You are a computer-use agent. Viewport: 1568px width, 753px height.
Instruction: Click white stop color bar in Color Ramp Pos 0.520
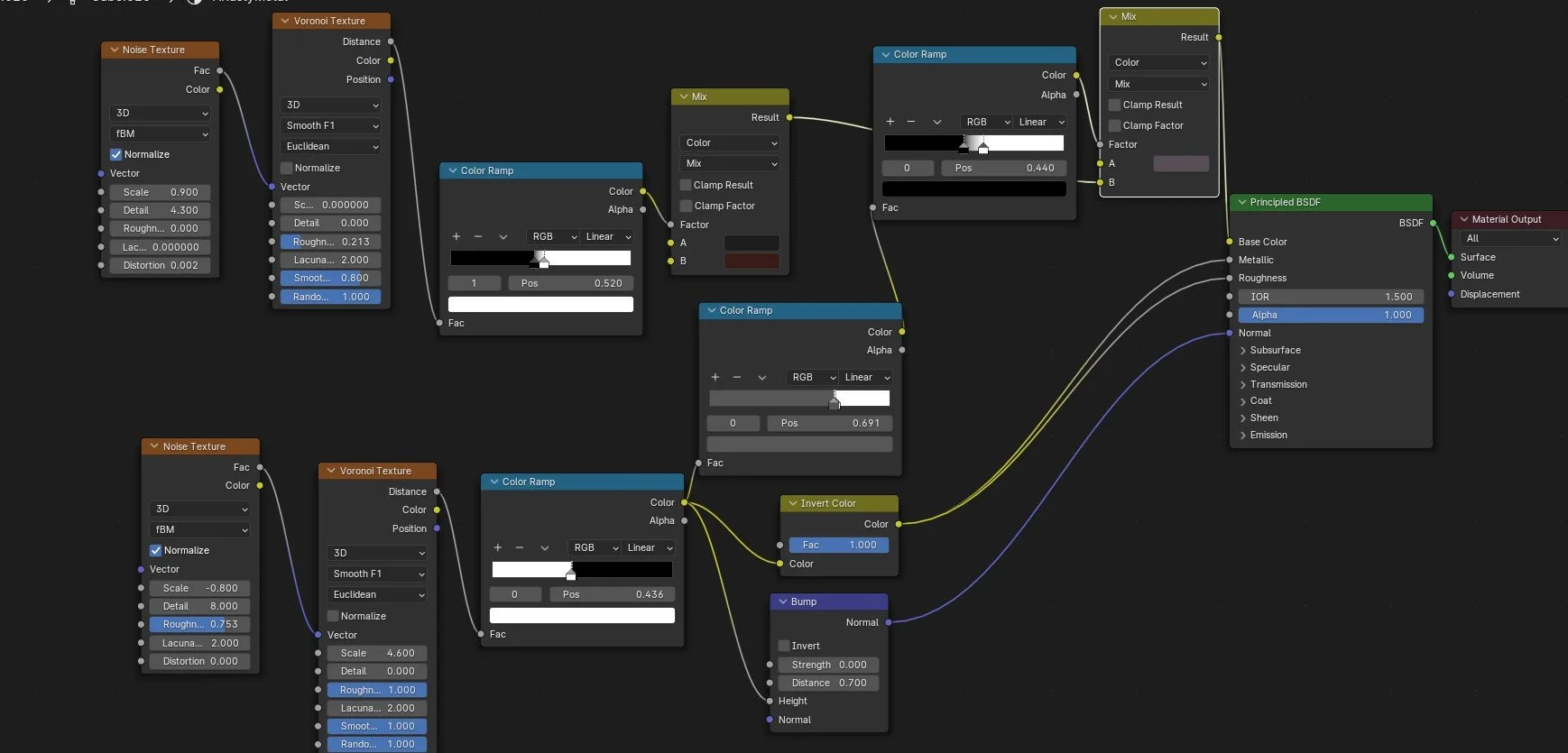(x=540, y=305)
